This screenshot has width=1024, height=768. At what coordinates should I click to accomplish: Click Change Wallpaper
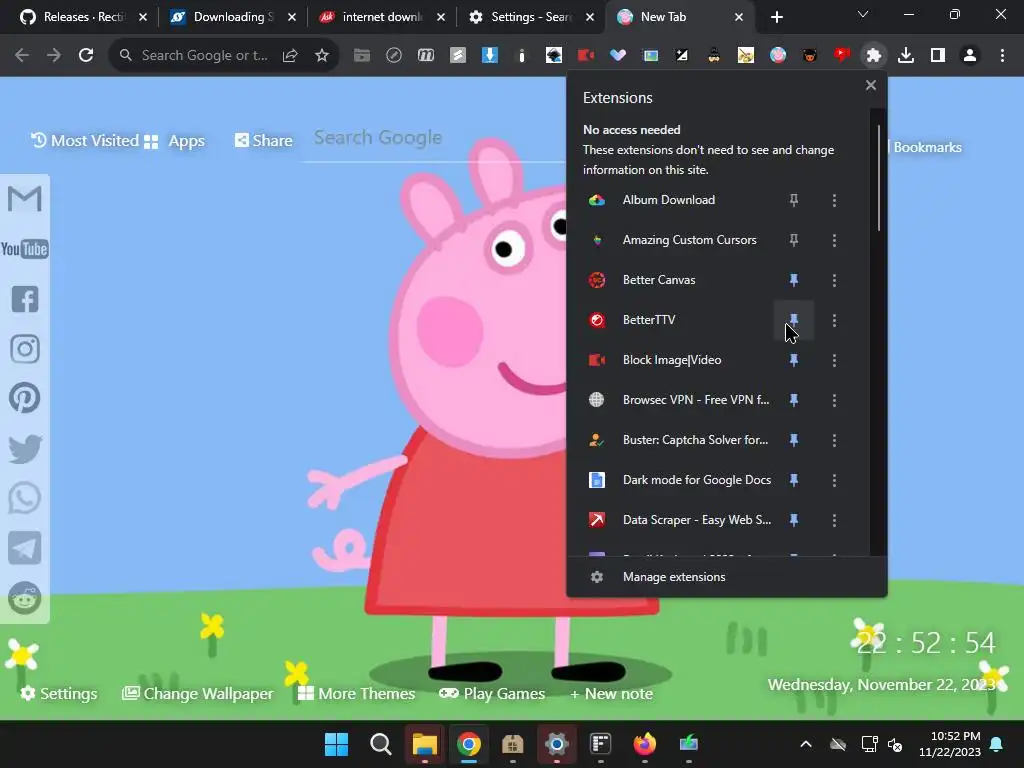click(198, 694)
